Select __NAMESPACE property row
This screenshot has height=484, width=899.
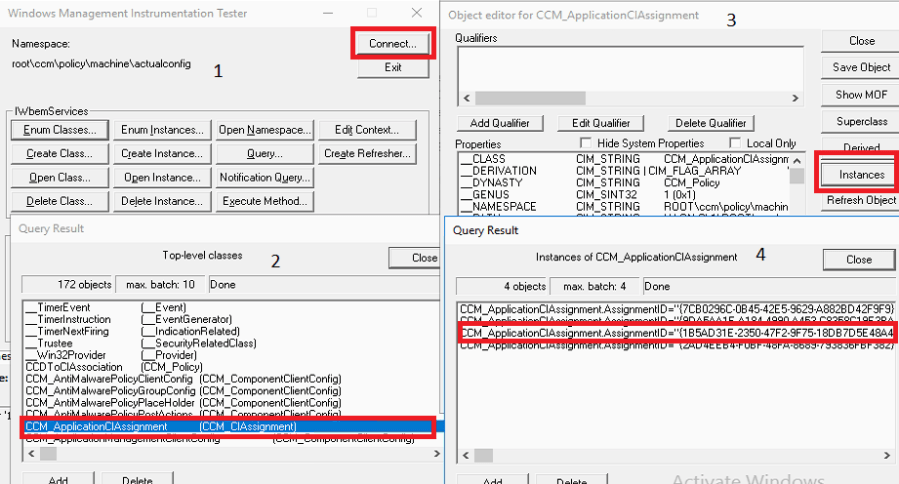624,206
